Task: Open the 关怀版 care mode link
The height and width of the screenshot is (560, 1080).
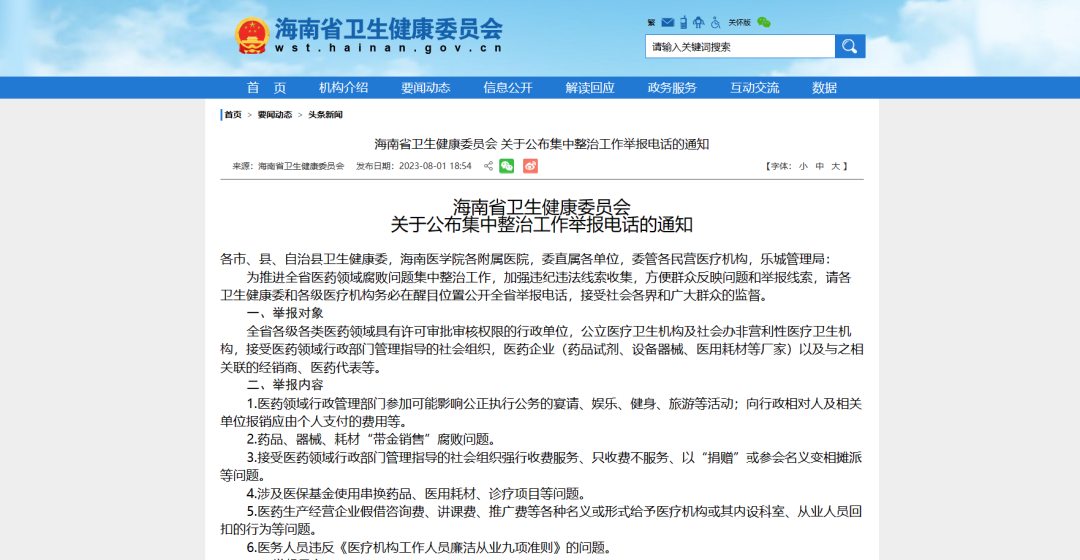Action: tap(739, 23)
